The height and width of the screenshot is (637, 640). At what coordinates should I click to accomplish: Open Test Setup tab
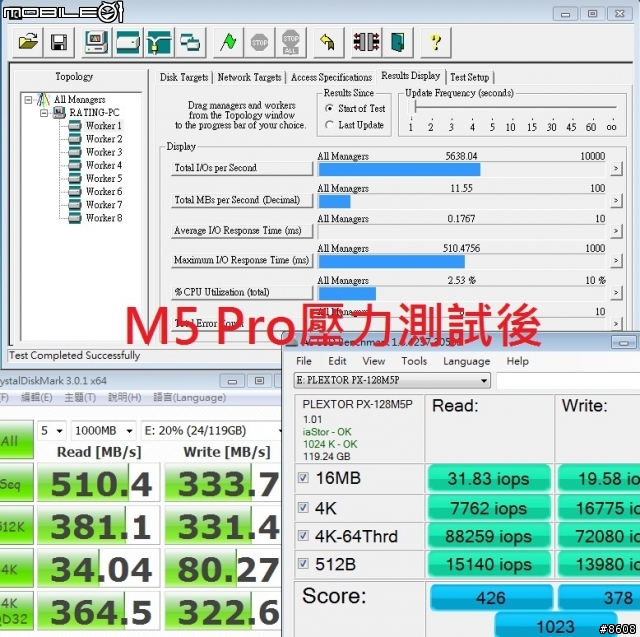(470, 77)
